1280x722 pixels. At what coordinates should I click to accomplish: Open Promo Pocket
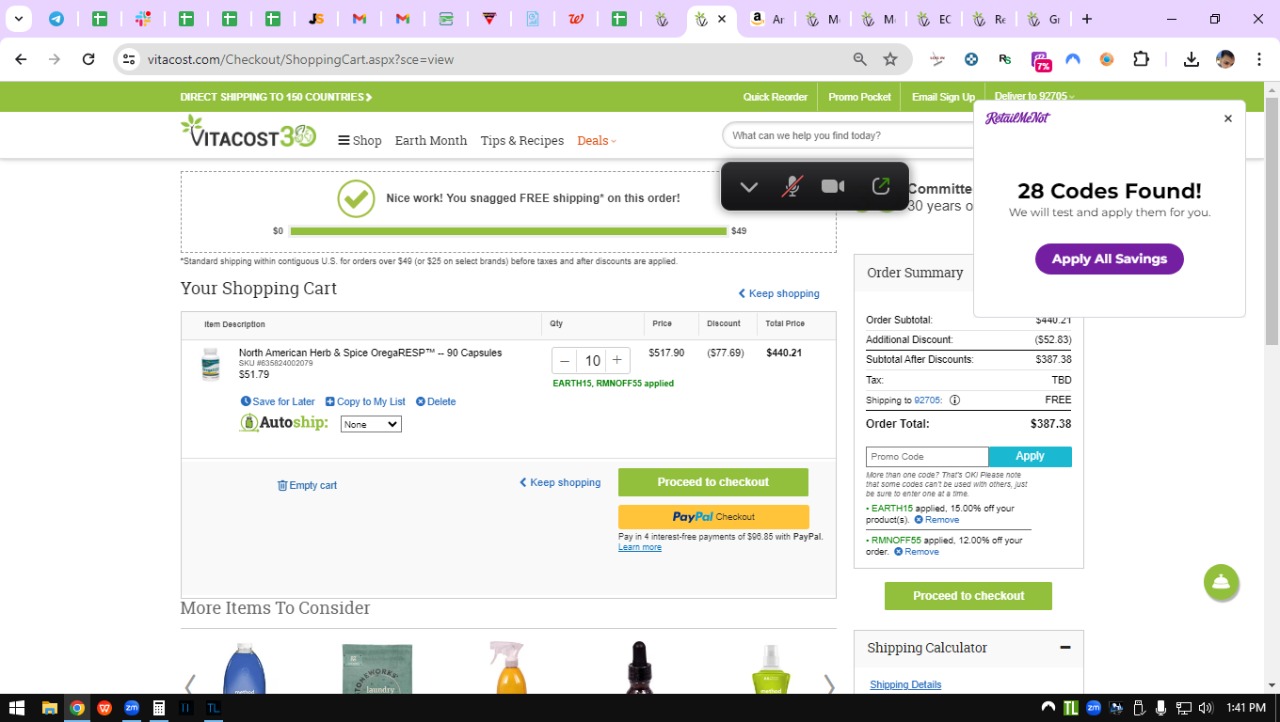tap(860, 97)
